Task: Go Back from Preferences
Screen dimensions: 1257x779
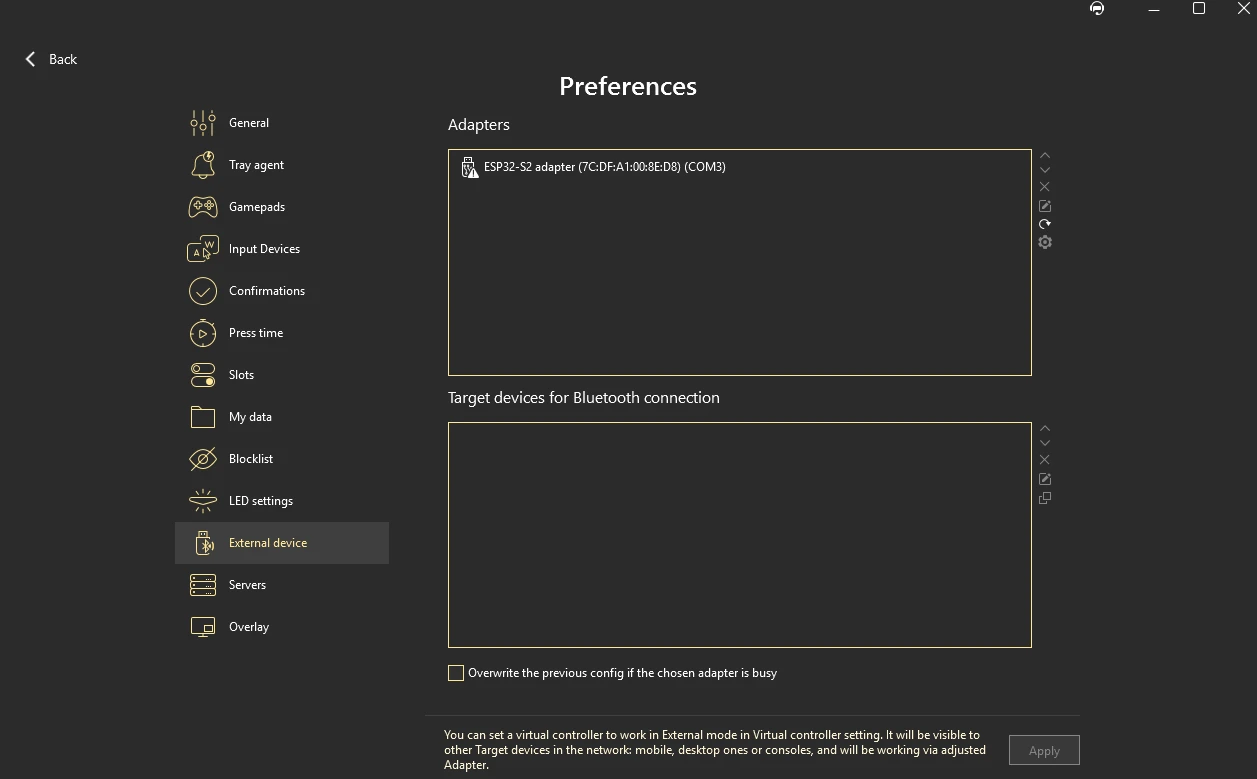Action: [x=51, y=59]
